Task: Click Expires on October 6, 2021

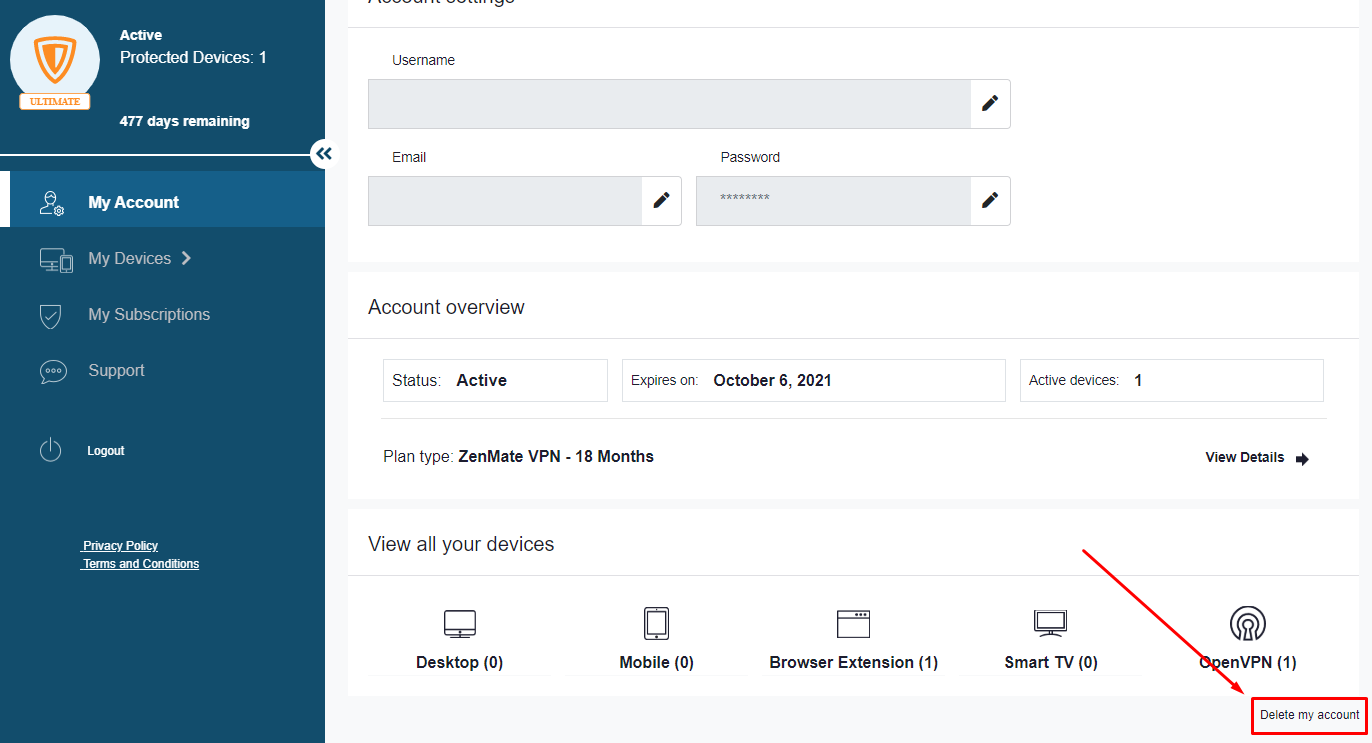Action: click(x=813, y=381)
